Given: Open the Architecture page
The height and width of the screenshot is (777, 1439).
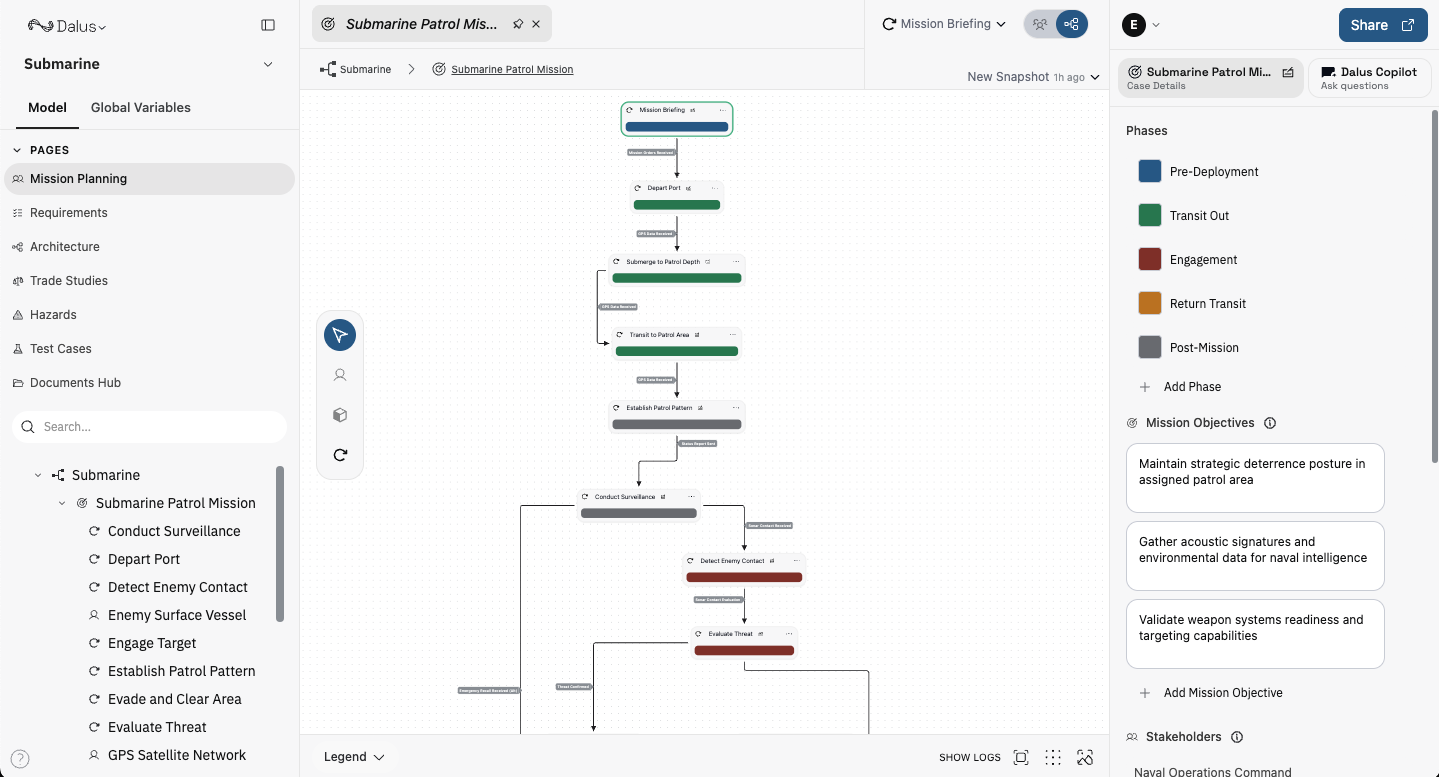Looking at the screenshot, I should point(65,247).
